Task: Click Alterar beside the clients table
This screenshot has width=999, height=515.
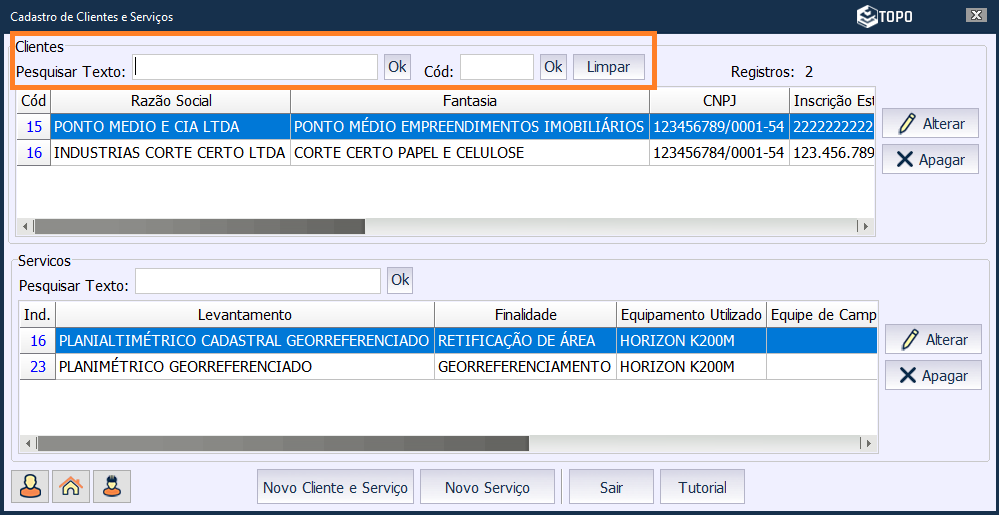Action: tap(930, 124)
